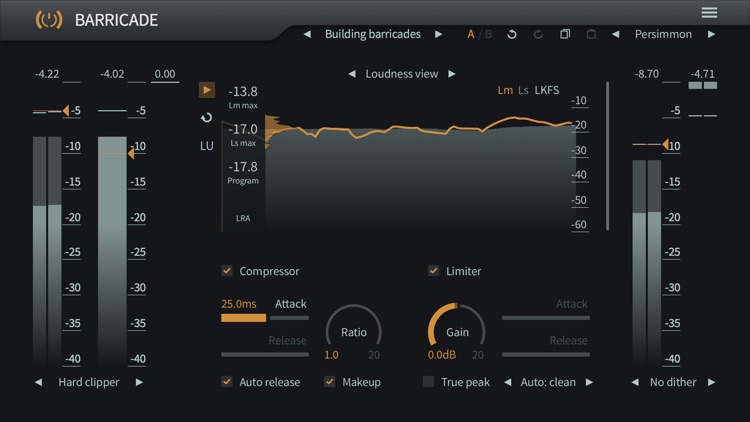The height and width of the screenshot is (422, 750).
Task: Click the limiter Release slider bar
Action: click(x=546, y=355)
